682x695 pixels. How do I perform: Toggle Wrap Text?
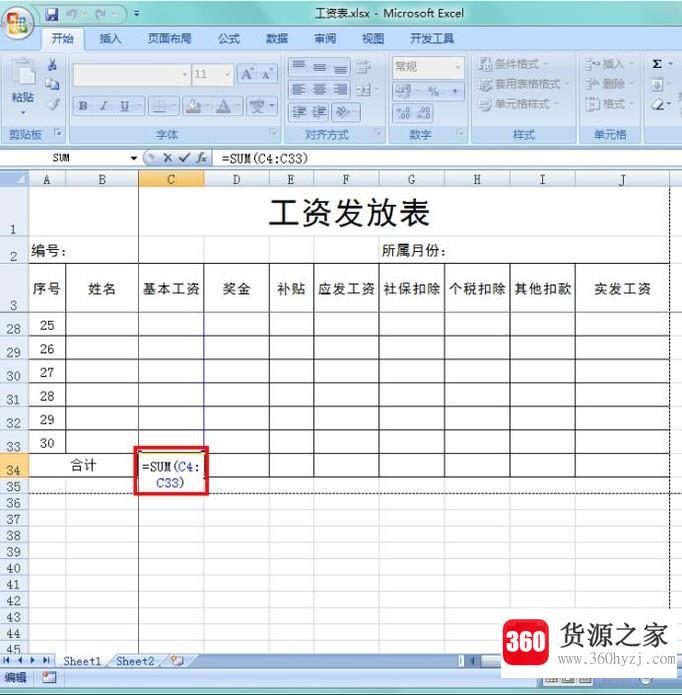coord(364,67)
